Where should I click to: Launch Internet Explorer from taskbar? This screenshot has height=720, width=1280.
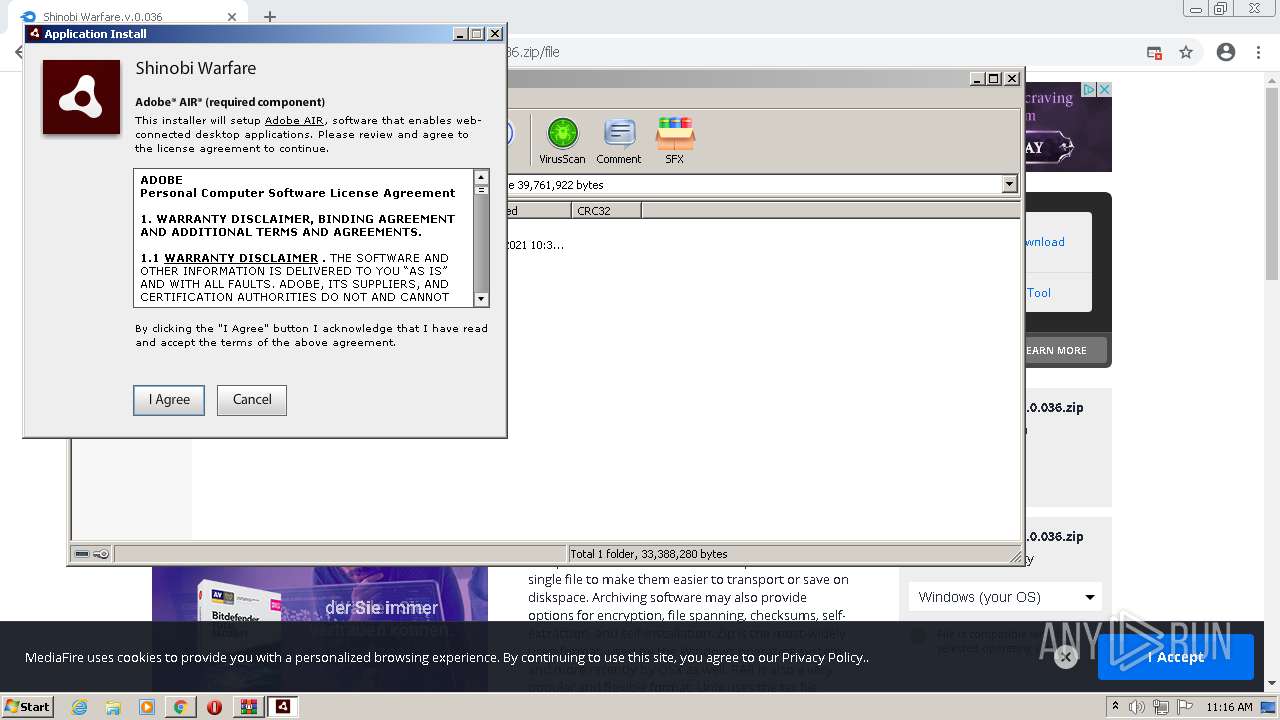coord(79,707)
